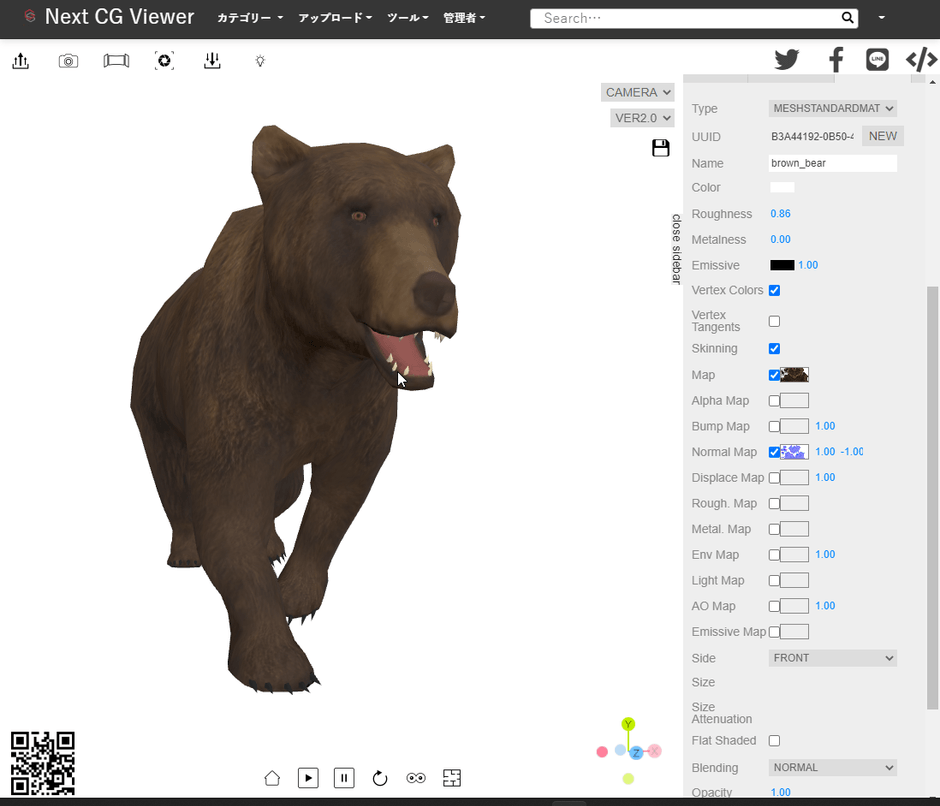The height and width of the screenshot is (806, 940).
Task: Disable the Skinning checkbox
Action: point(774,348)
